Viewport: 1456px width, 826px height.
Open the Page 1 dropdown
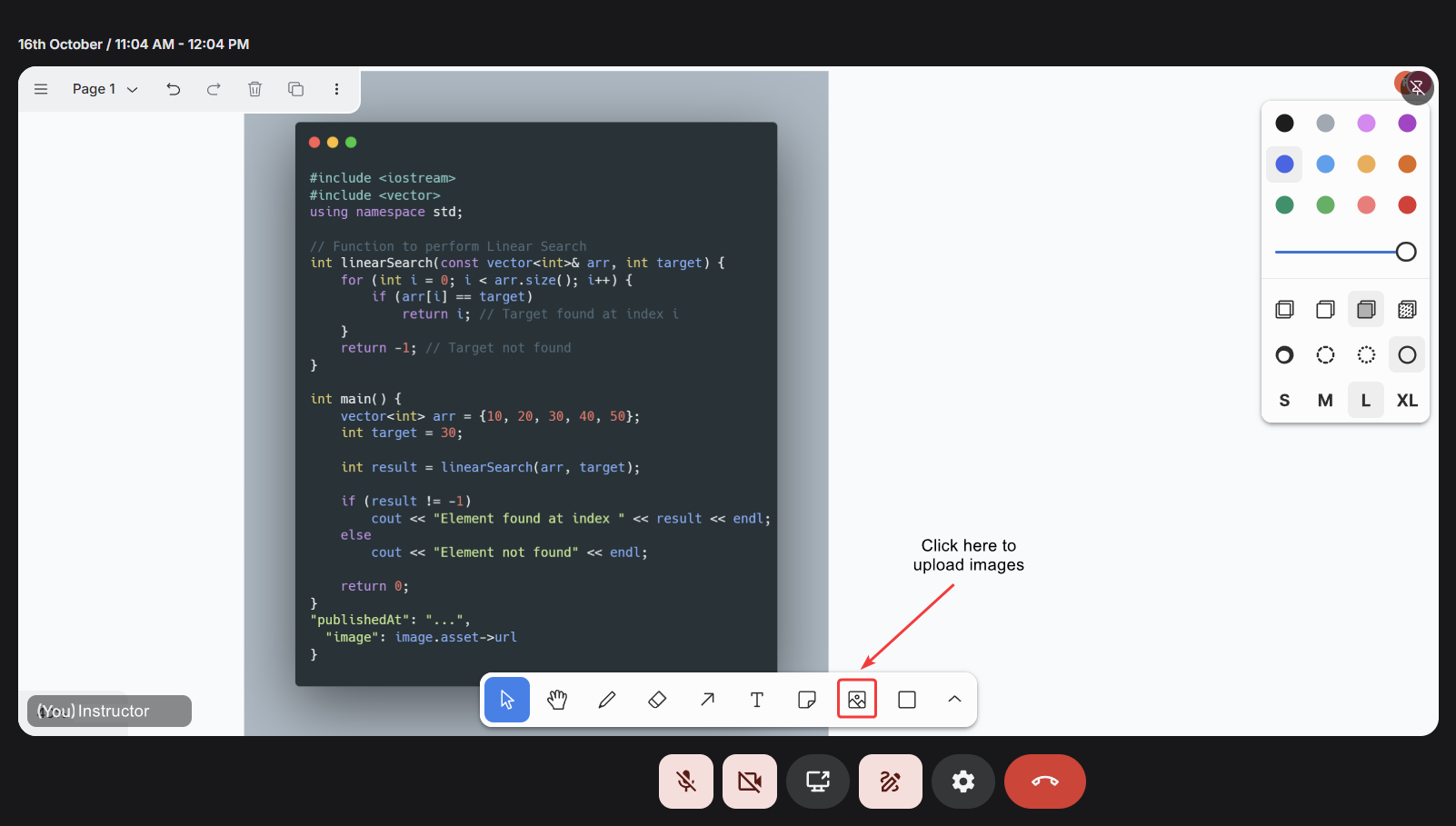click(105, 89)
